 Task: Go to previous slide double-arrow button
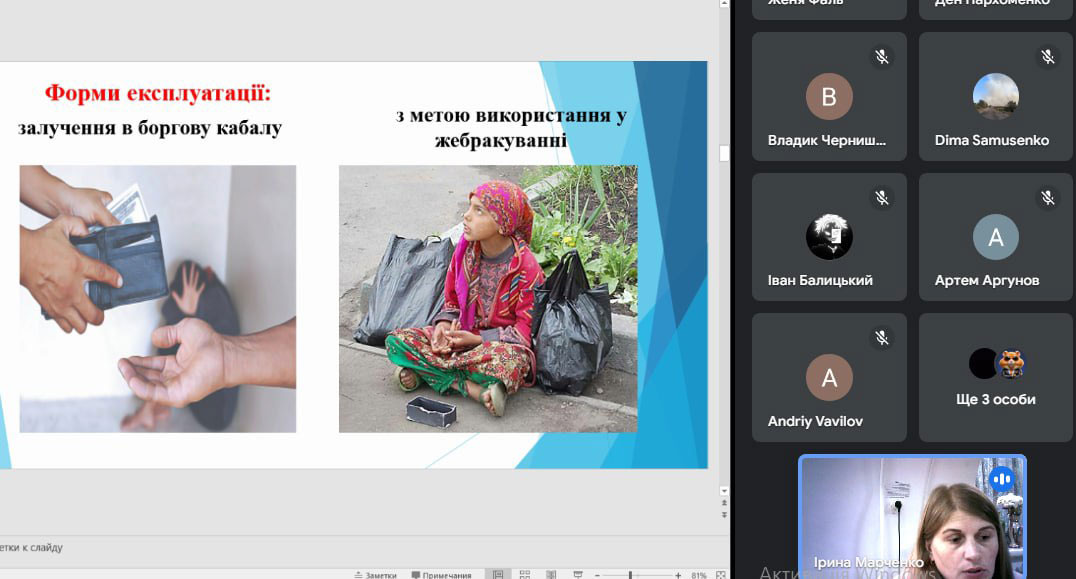724,504
